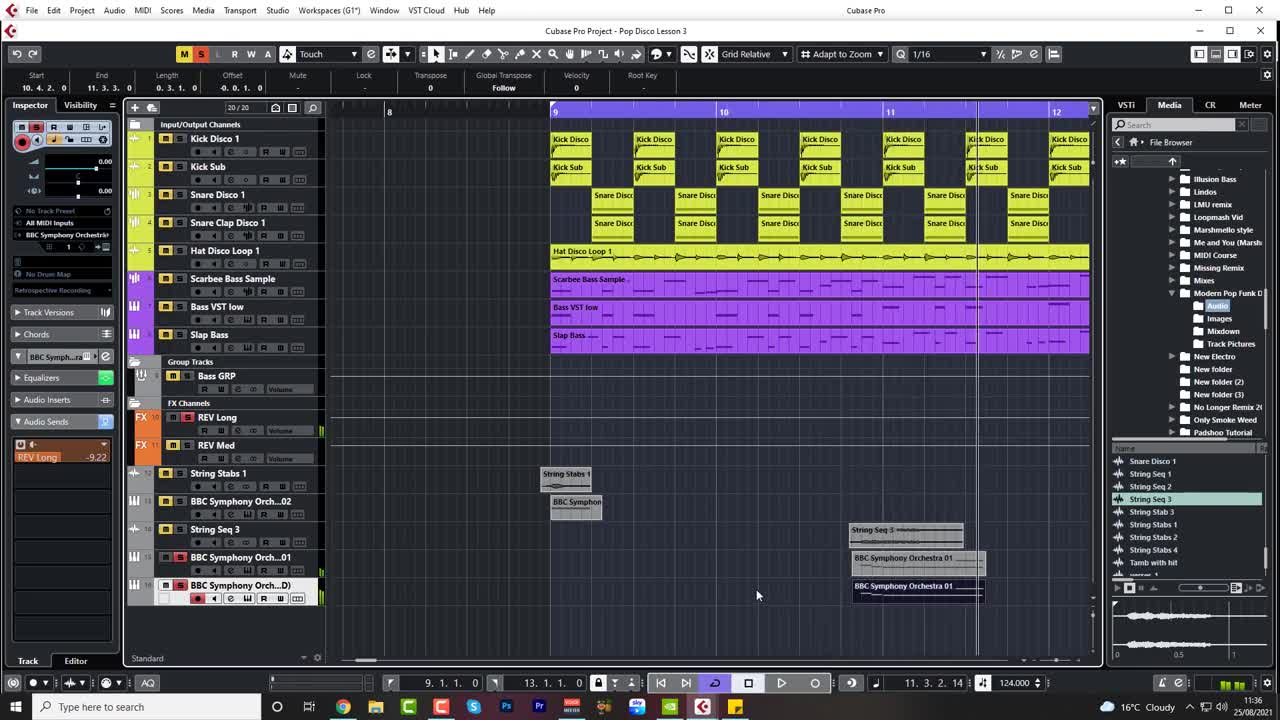Switch to the Visibility tab
The image size is (1280, 720).
[80, 105]
